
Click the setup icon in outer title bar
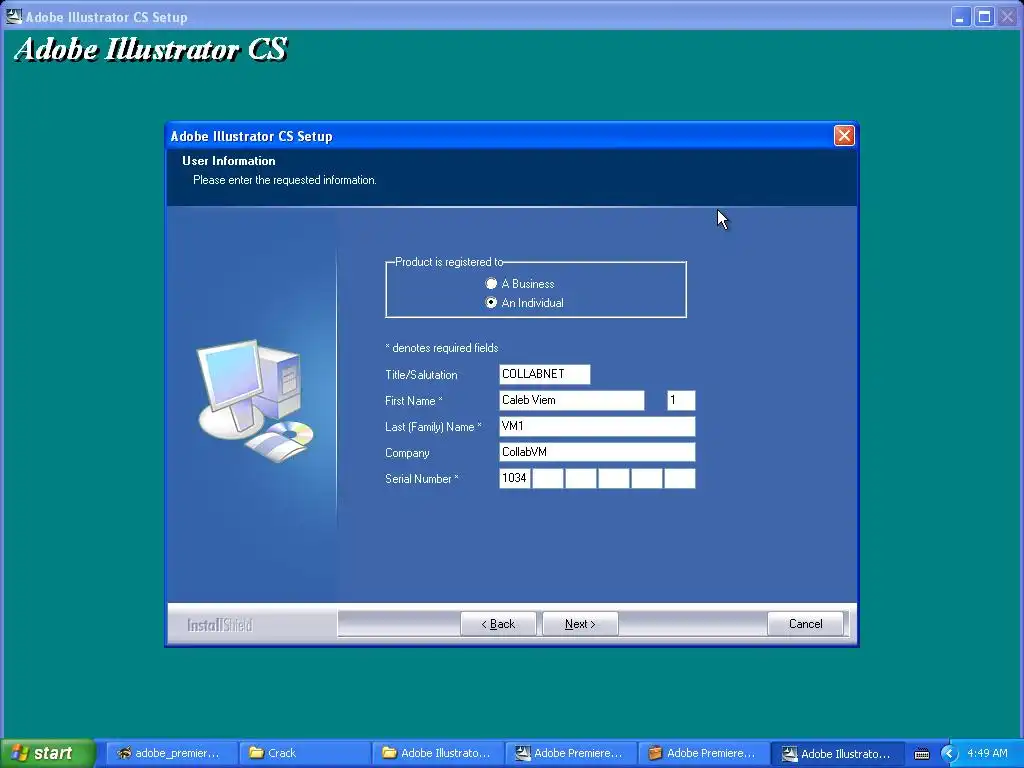pos(13,16)
